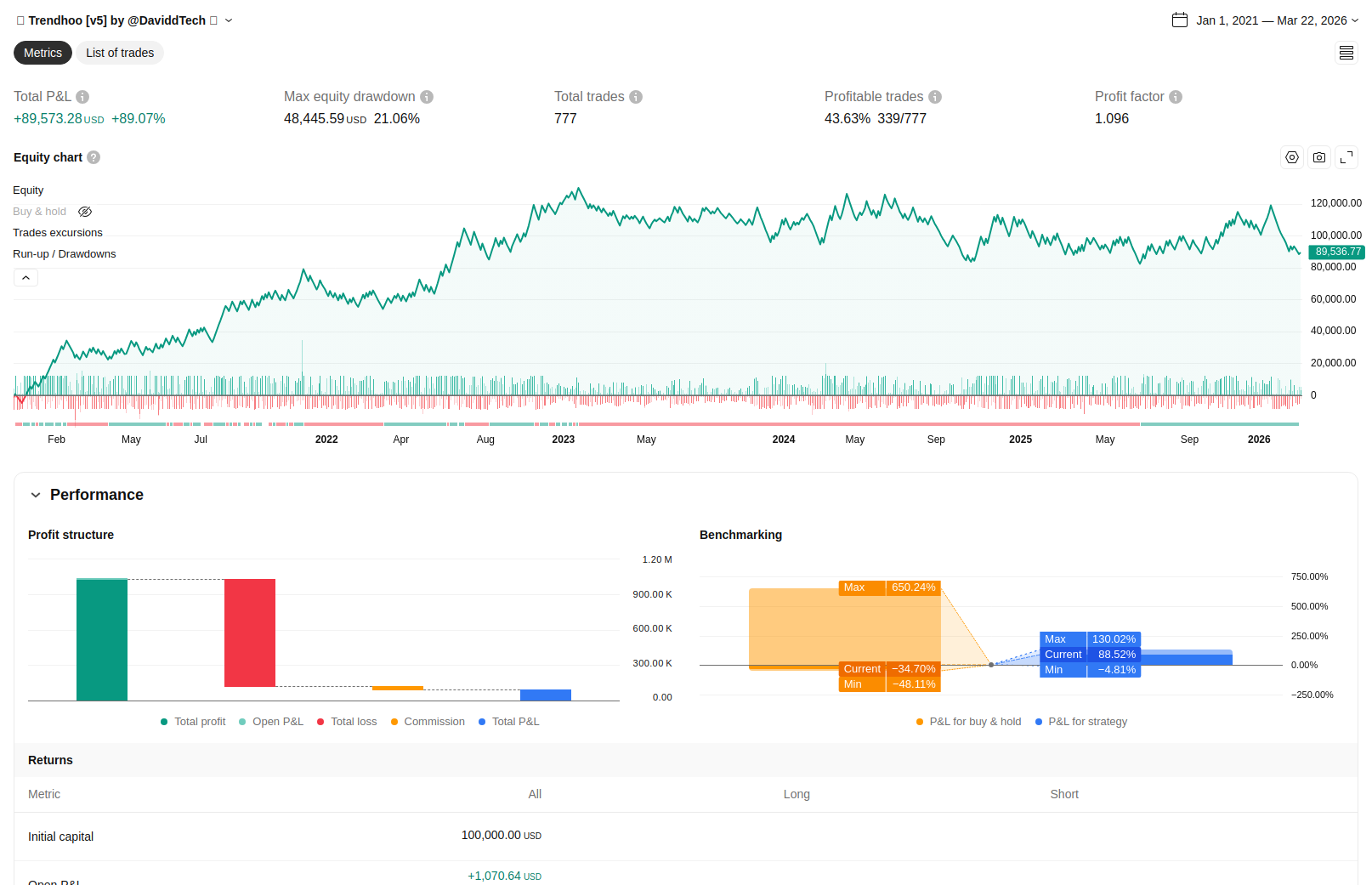Screen dimensions: 1372x885
Task: Toggle the Trades excursions series
Action: 58,233
